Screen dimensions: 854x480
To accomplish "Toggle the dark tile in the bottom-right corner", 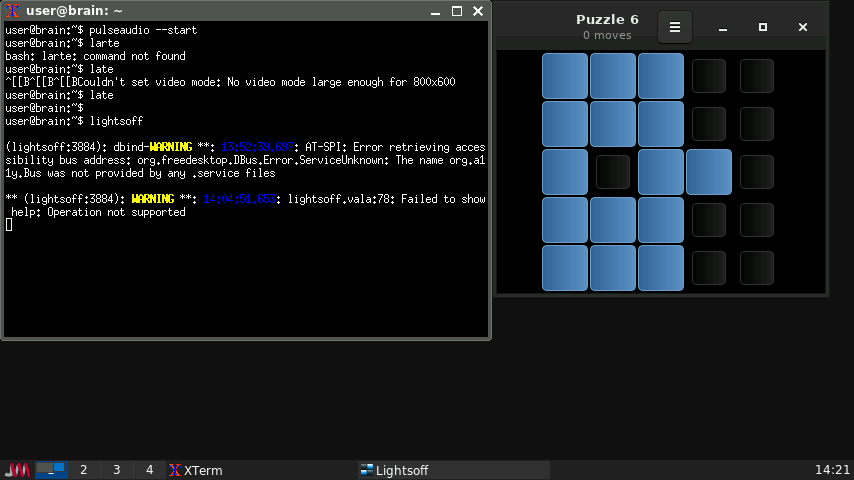I will [x=757, y=268].
